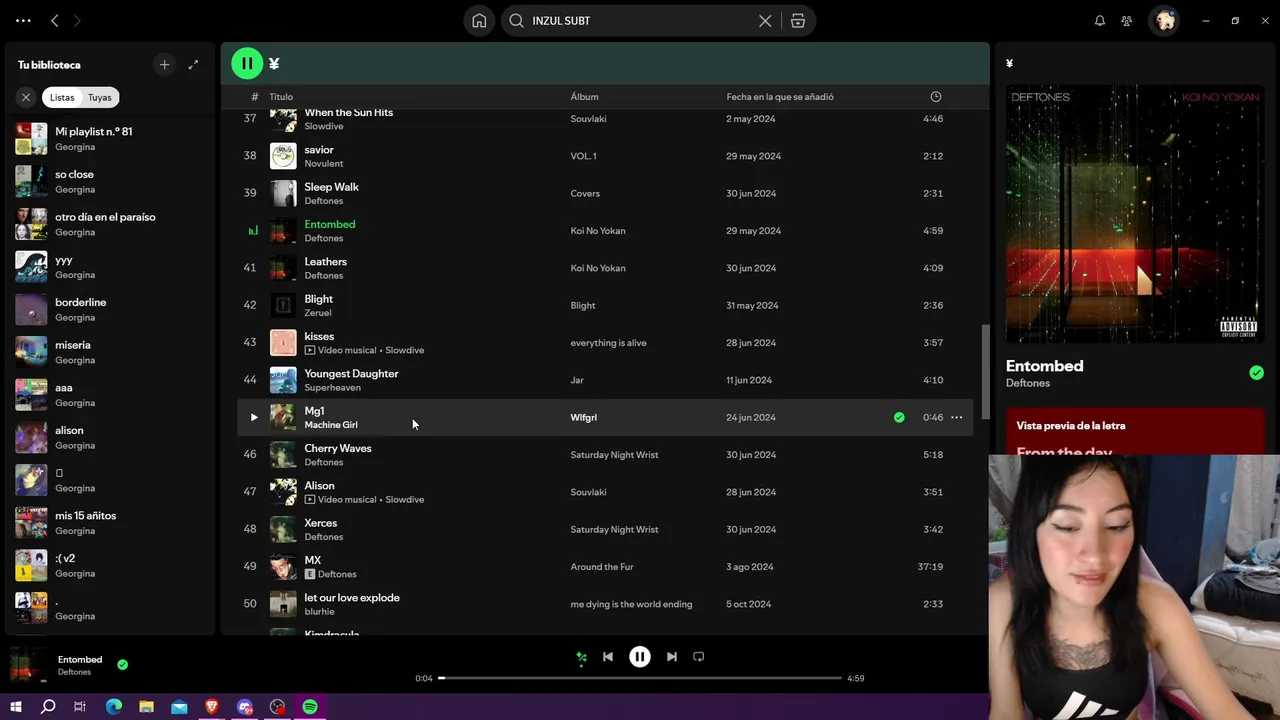Image resolution: width=1280 pixels, height=720 pixels.
Task: Create a new playlist with the plus icon
Action: (164, 65)
